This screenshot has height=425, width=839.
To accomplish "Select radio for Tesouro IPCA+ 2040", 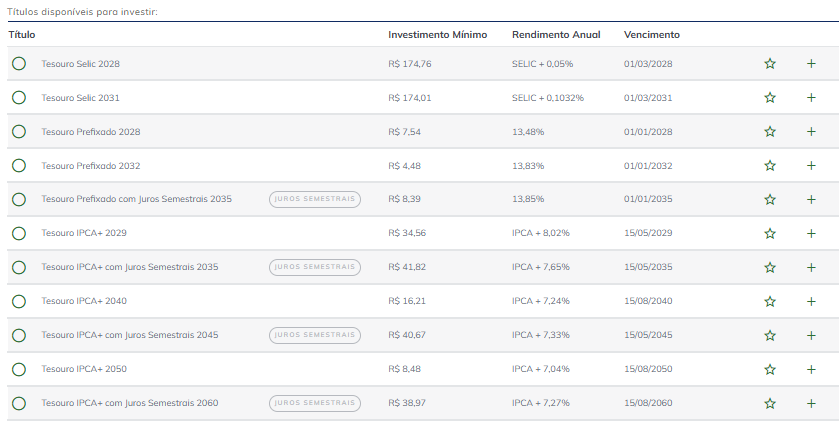I will click(x=19, y=301).
